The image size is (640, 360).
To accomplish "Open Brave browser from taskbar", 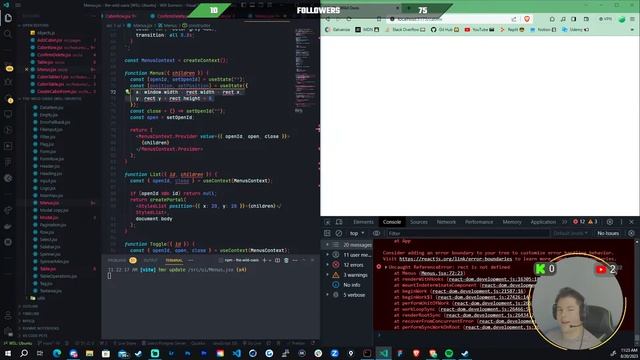I will click(x=416, y=353).
